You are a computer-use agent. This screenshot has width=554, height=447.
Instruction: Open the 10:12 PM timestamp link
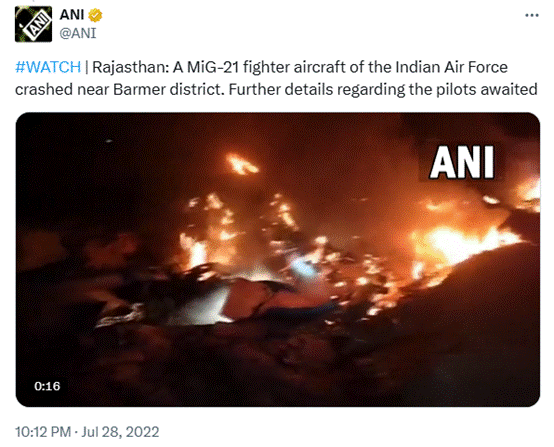(x=43, y=432)
